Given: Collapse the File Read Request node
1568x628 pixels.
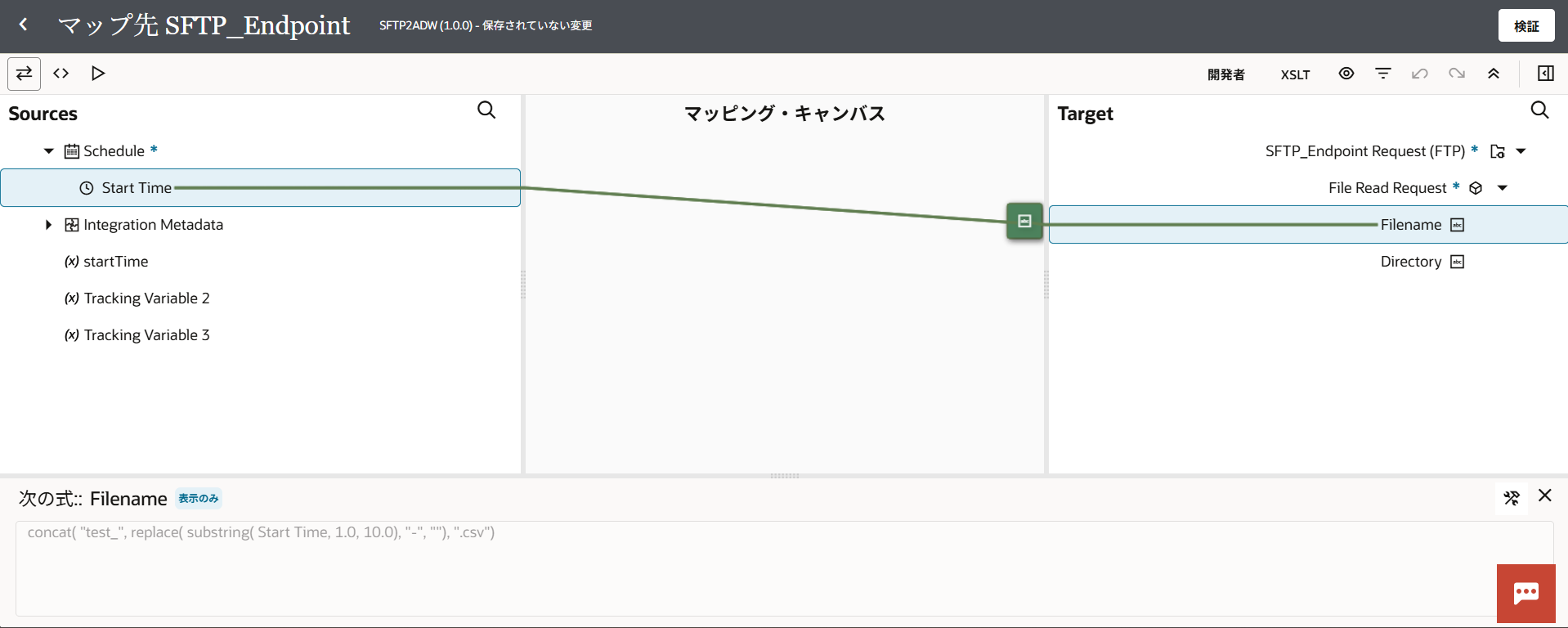Looking at the screenshot, I should click(x=1503, y=188).
